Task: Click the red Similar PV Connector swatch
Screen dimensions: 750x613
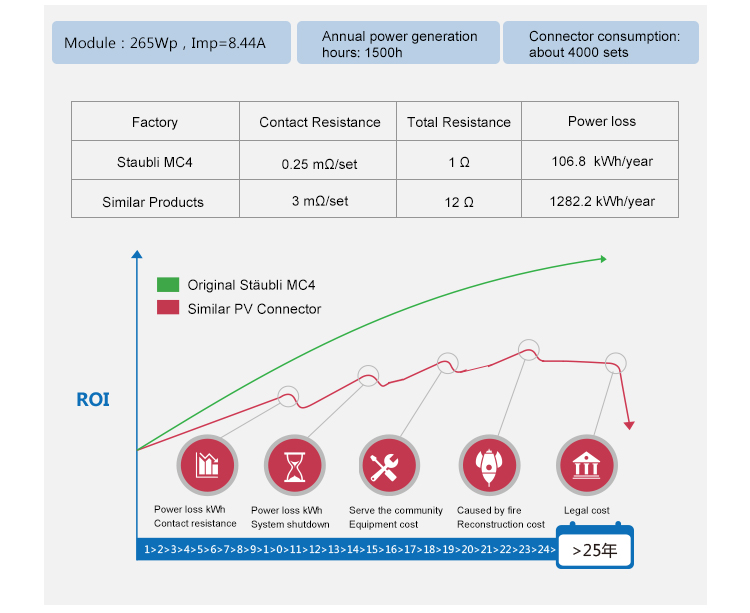Action: tap(168, 307)
